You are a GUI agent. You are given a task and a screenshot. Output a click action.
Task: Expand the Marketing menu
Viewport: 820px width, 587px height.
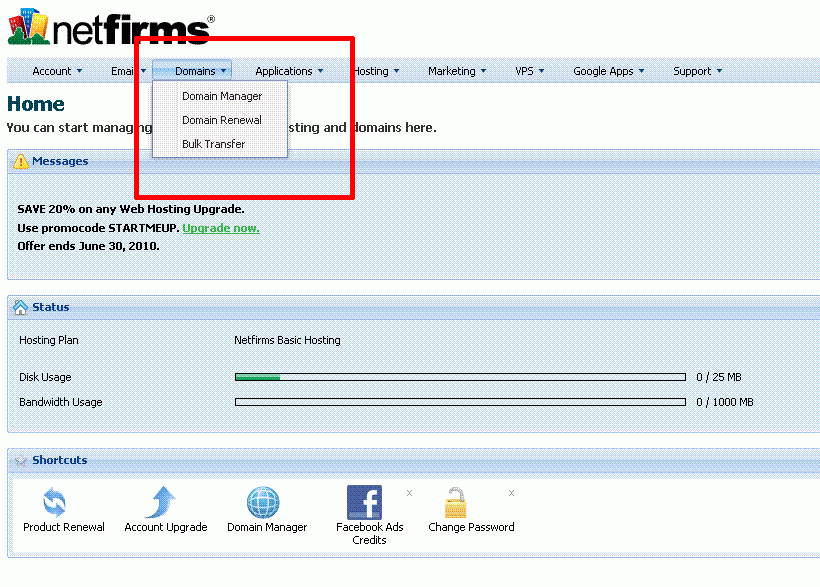(x=457, y=71)
